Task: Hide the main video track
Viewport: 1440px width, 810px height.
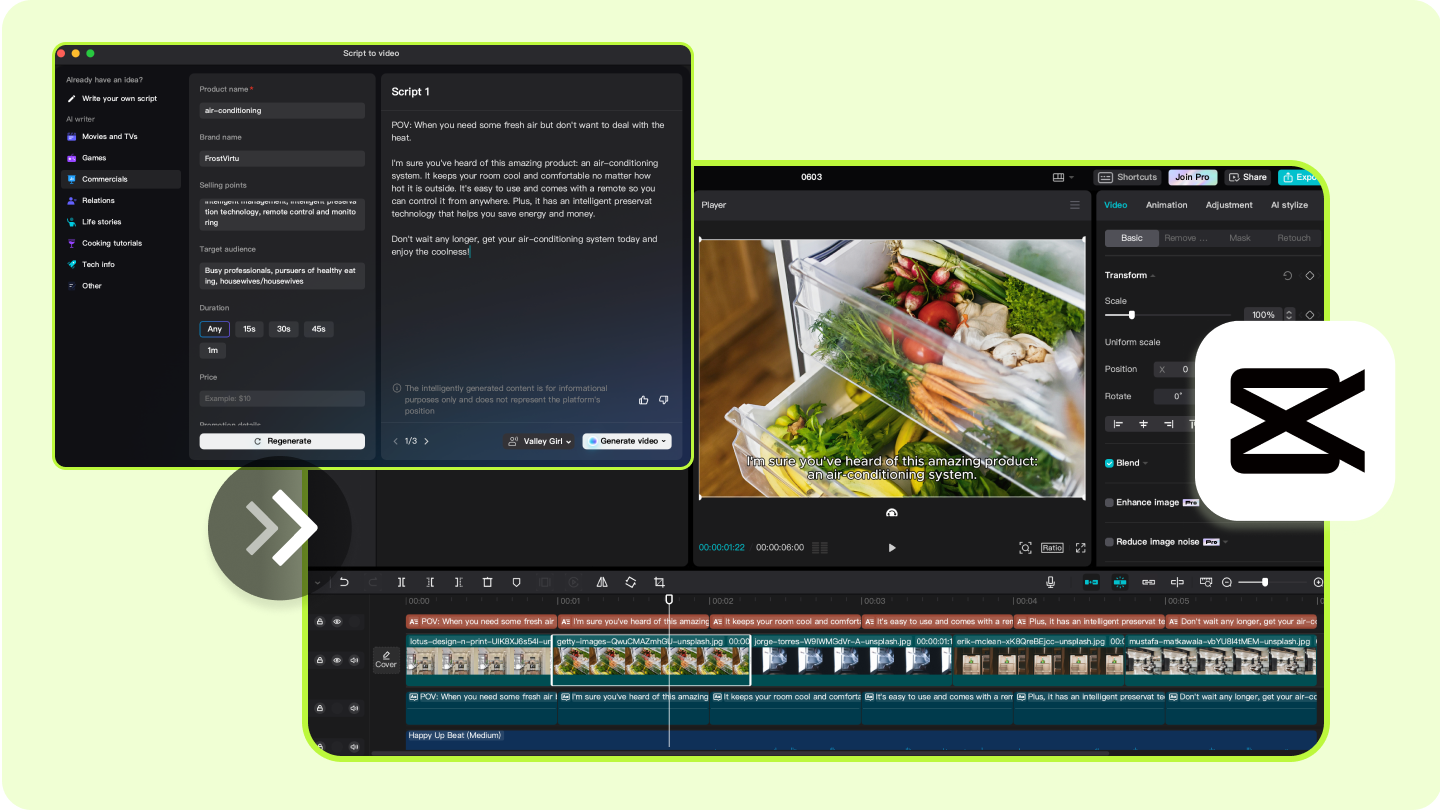Action: coord(337,660)
